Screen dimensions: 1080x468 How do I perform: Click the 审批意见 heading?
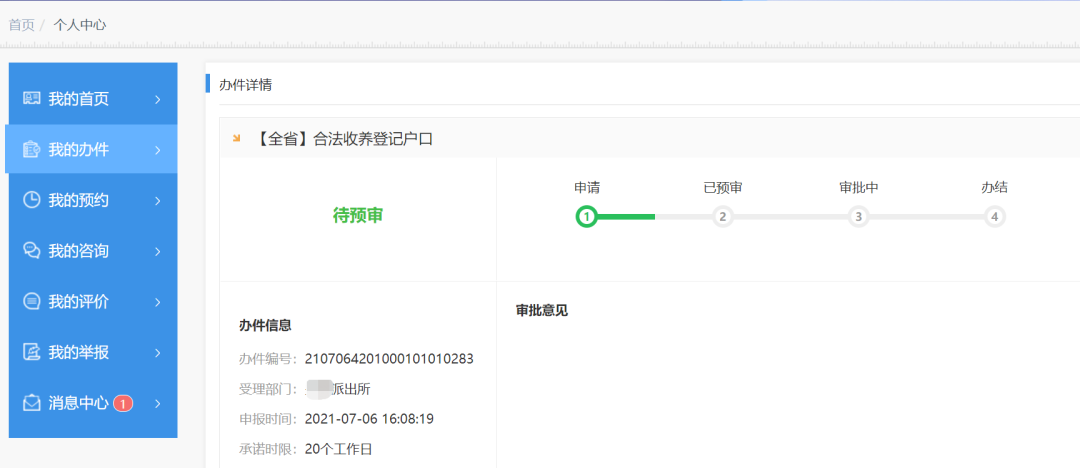click(541, 310)
